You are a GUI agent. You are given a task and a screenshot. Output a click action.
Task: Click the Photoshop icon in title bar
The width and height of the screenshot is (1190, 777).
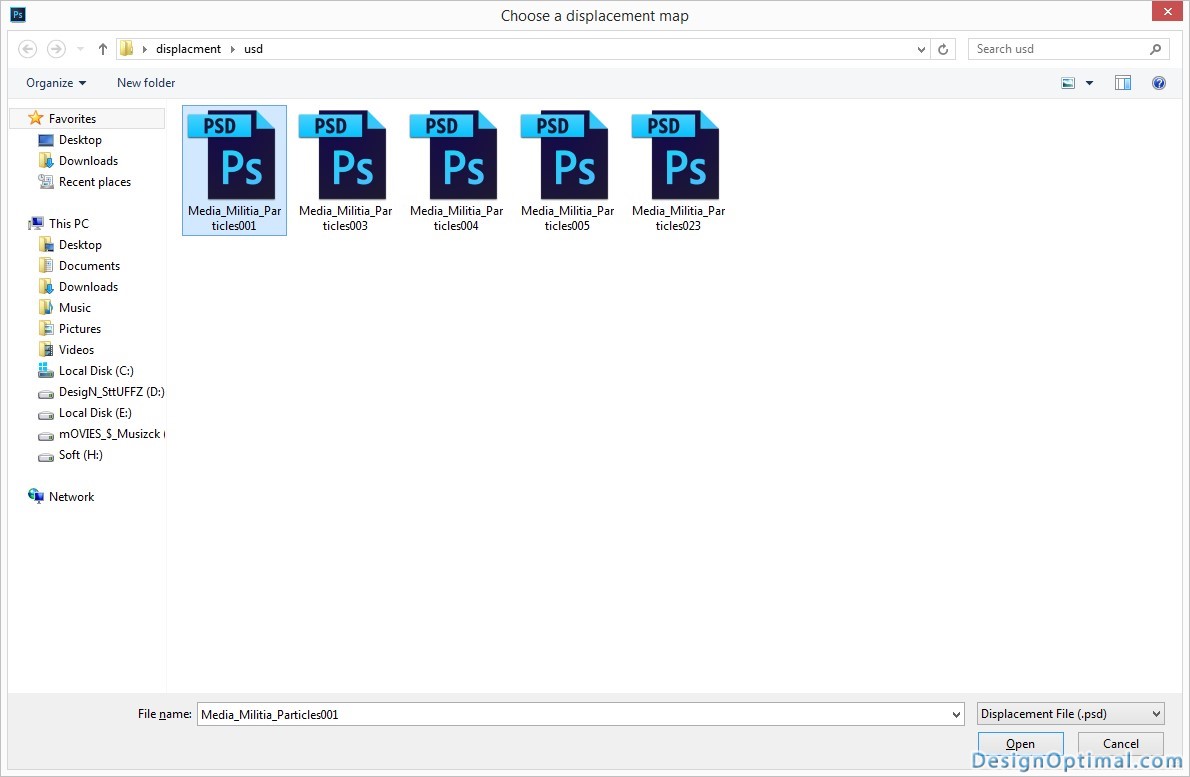18,14
